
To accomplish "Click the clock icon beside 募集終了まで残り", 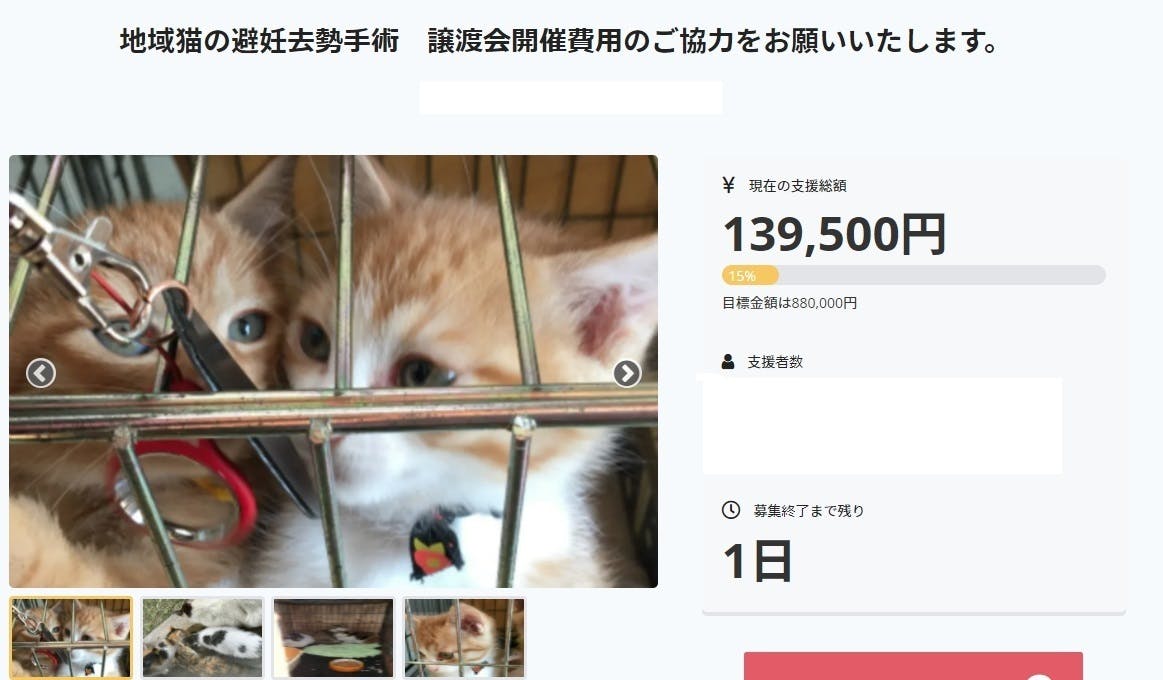I will coord(731,510).
